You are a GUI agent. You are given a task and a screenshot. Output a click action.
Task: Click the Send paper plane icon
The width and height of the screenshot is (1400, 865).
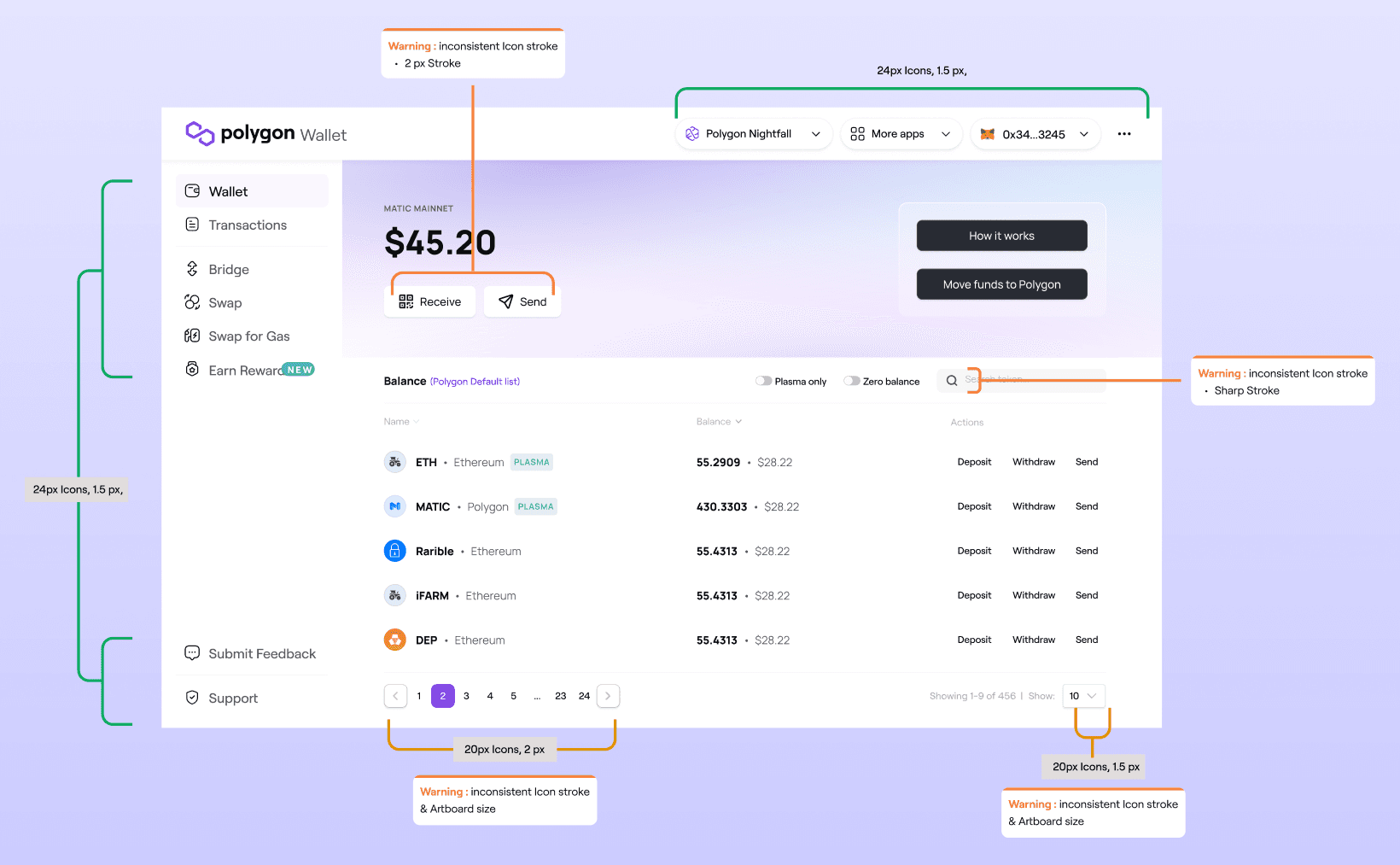click(x=506, y=301)
